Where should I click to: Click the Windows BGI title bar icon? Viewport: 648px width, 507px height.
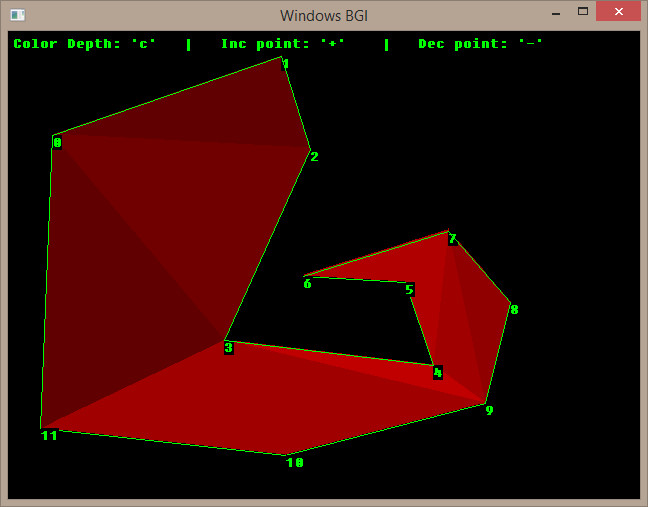point(17,15)
